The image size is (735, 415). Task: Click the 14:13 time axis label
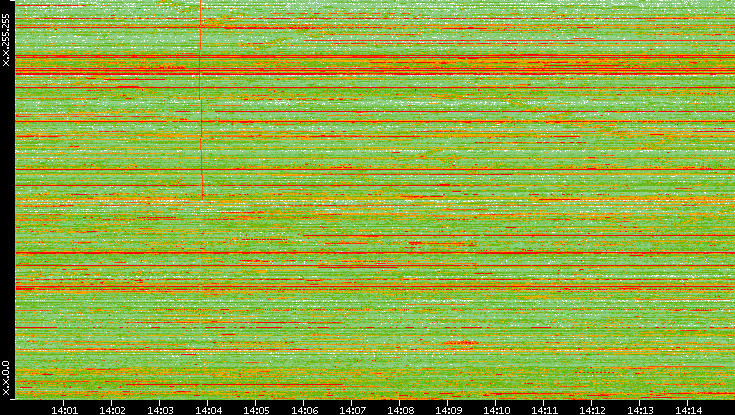[x=640, y=410]
